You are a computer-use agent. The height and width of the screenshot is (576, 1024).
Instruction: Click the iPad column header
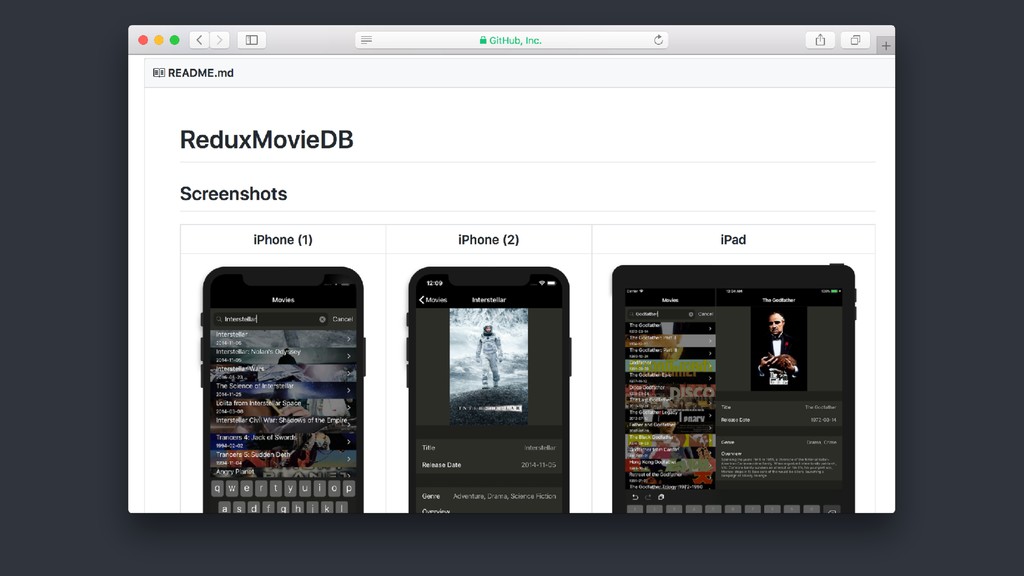733,240
